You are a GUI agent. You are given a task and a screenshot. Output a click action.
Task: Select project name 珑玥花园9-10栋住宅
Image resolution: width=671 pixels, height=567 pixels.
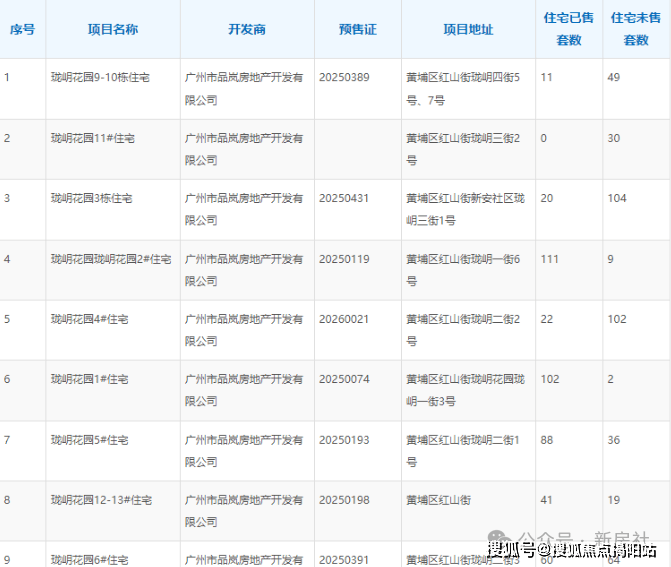pyautogui.click(x=100, y=77)
